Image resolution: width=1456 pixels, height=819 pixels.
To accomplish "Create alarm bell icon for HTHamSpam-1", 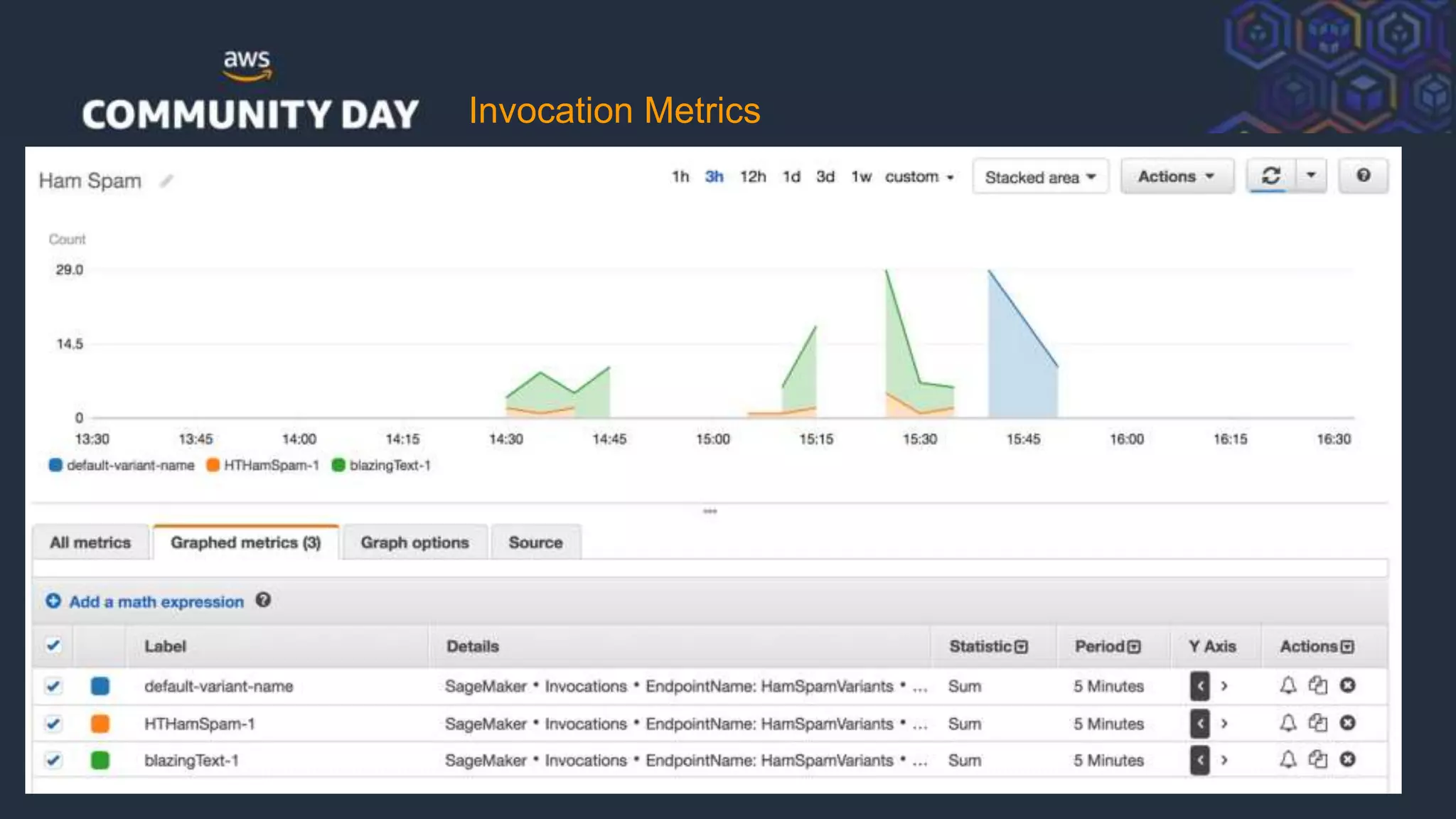I will (x=1288, y=723).
